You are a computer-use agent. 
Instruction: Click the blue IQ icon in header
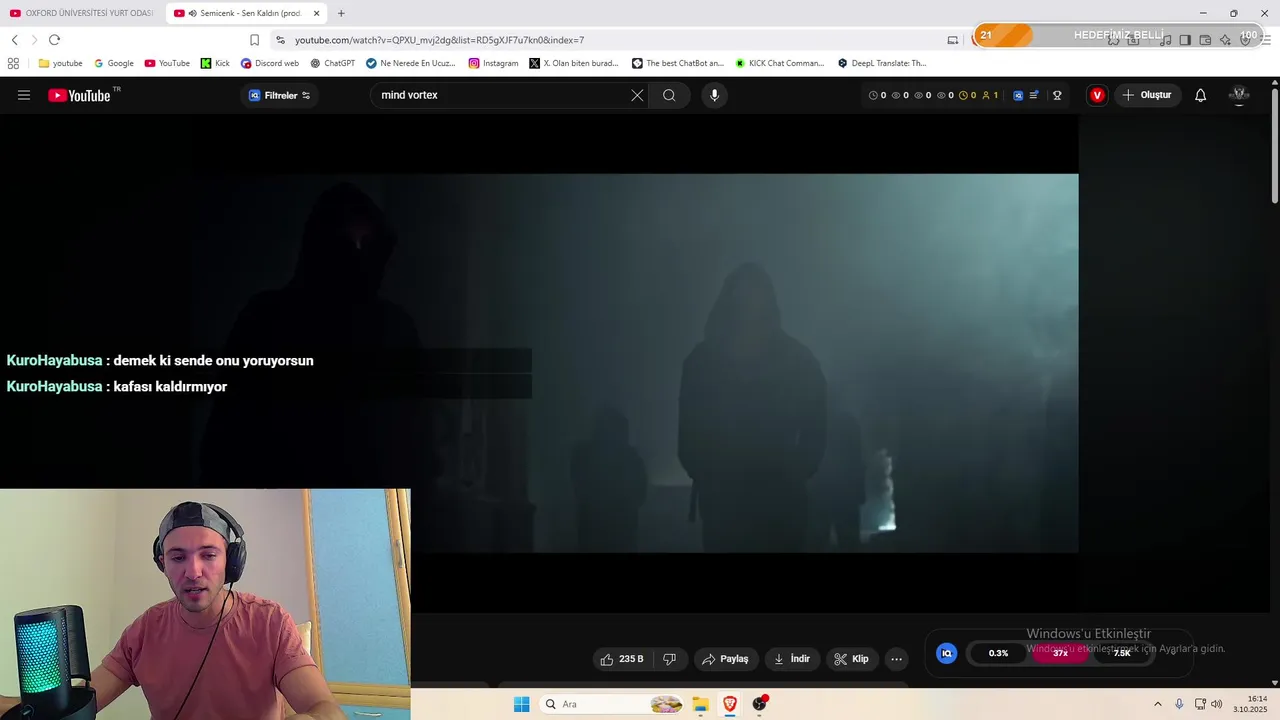click(x=1018, y=95)
